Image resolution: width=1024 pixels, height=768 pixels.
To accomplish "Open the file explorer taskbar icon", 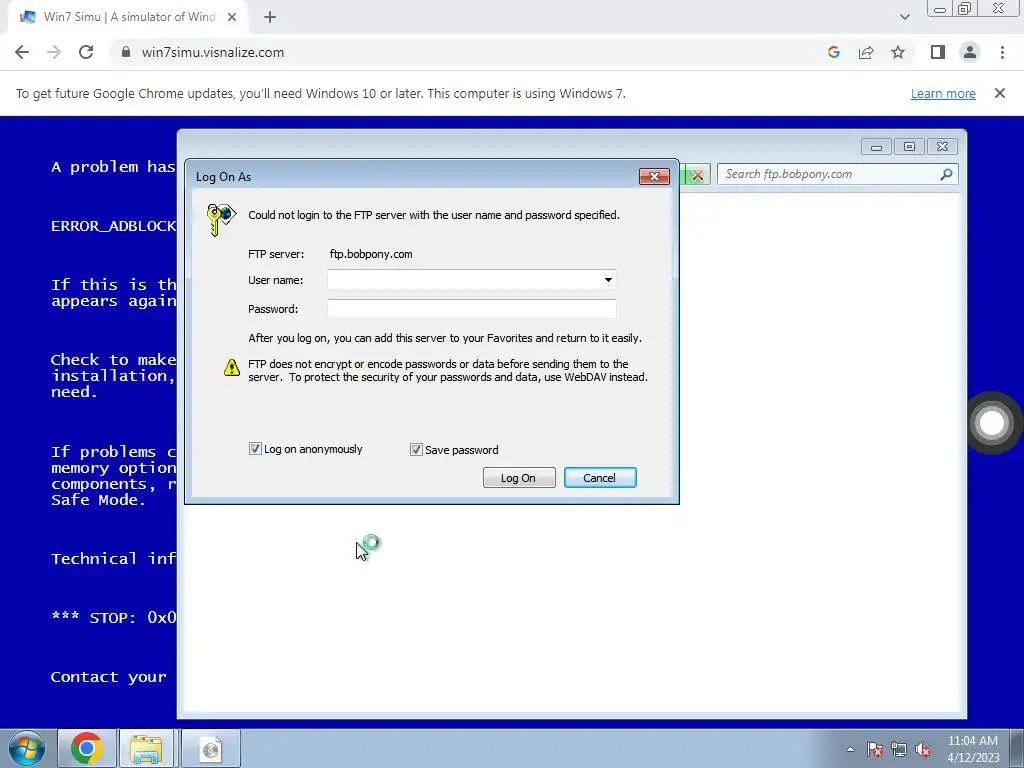I will [146, 748].
